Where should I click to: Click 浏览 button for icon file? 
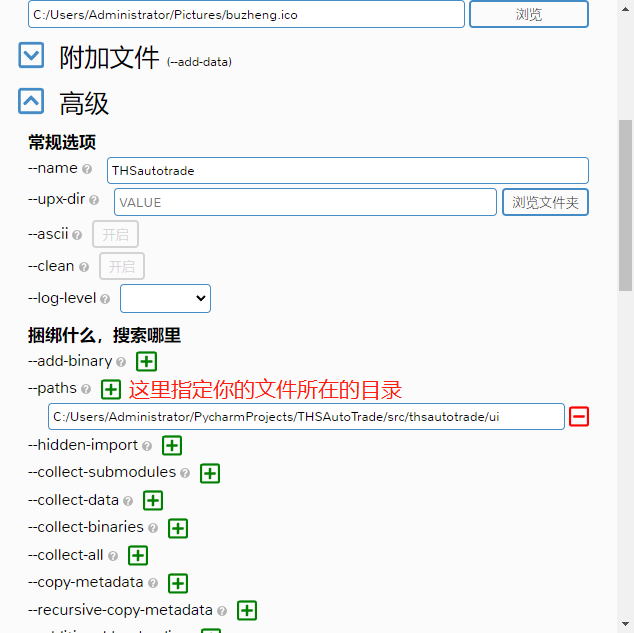pyautogui.click(x=528, y=14)
